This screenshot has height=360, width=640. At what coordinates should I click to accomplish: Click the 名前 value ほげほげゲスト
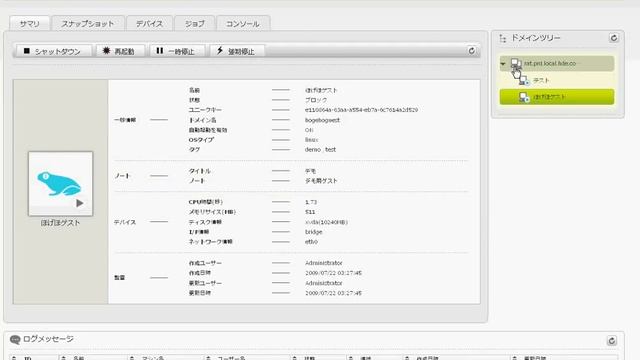[x=321, y=90]
